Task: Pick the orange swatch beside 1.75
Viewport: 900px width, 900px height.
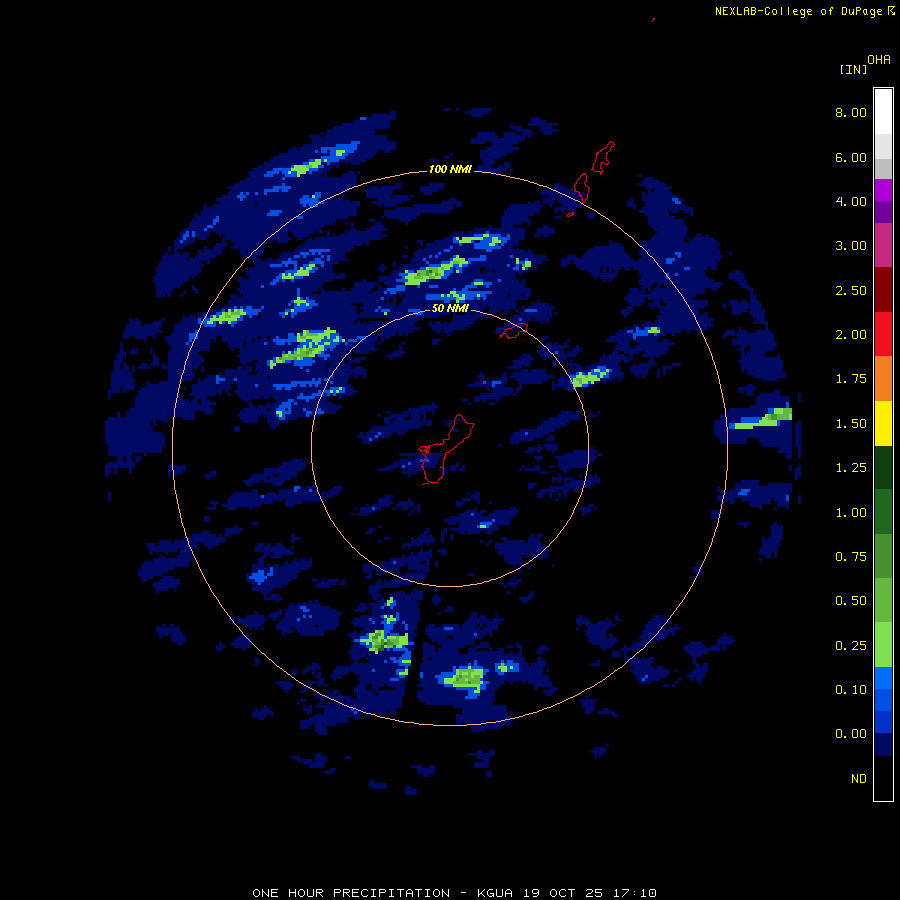Action: [883, 379]
